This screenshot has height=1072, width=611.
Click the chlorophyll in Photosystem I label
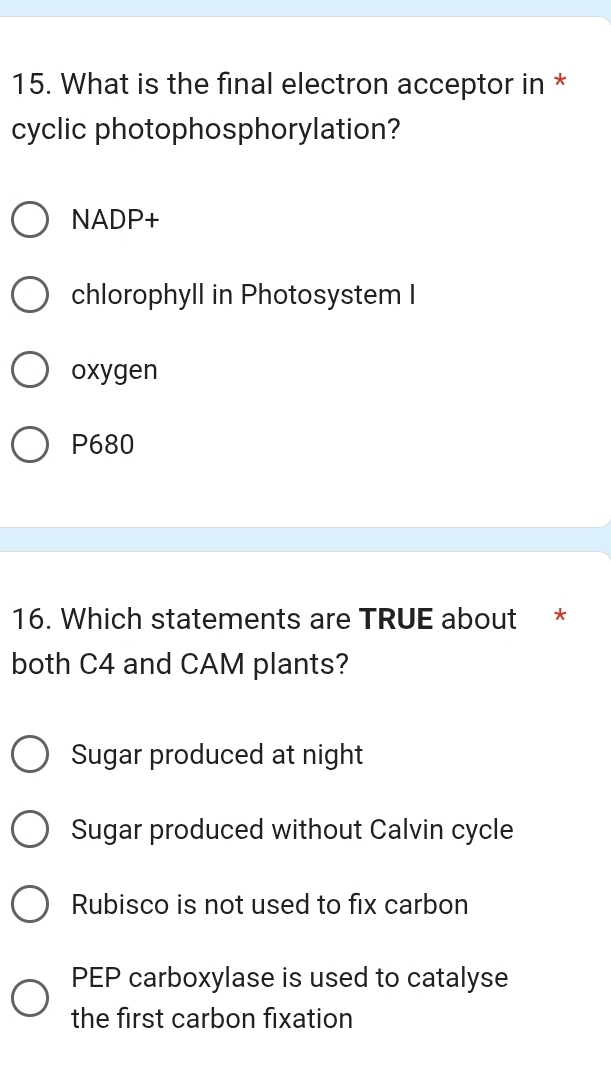tap(242, 294)
